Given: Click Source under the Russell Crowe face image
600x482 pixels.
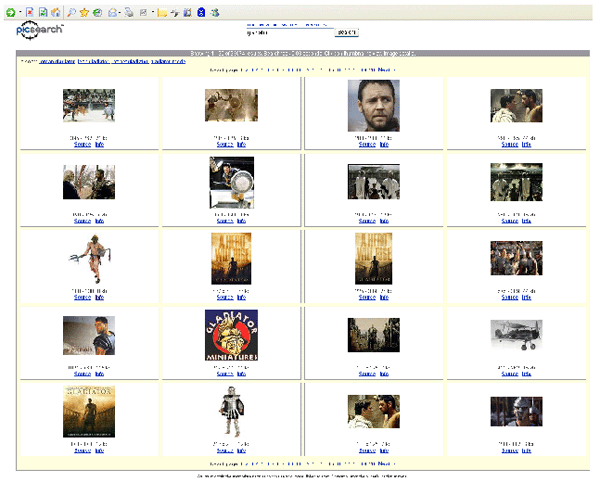Looking at the screenshot, I should tap(367, 144).
